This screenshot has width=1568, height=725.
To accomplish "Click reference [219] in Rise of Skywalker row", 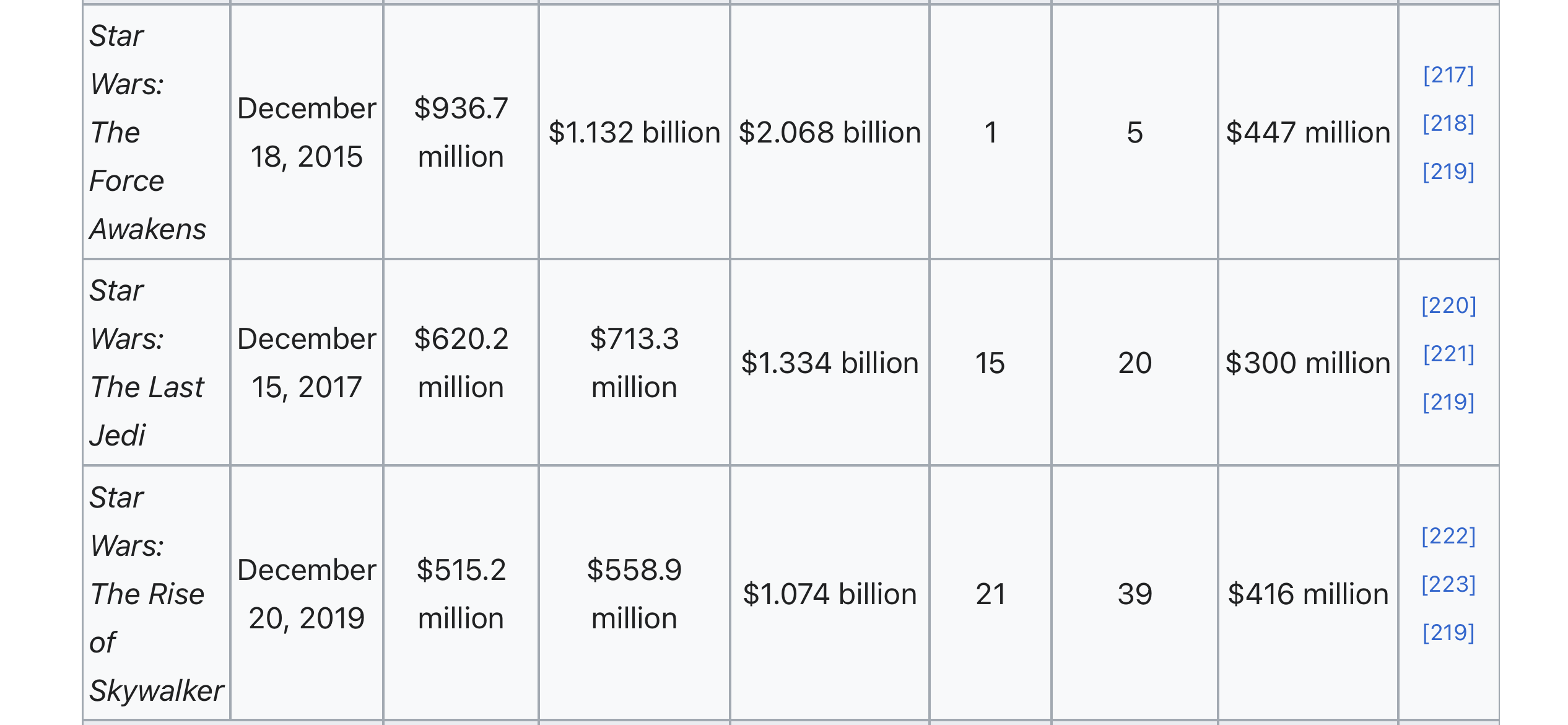I will click(x=1448, y=633).
